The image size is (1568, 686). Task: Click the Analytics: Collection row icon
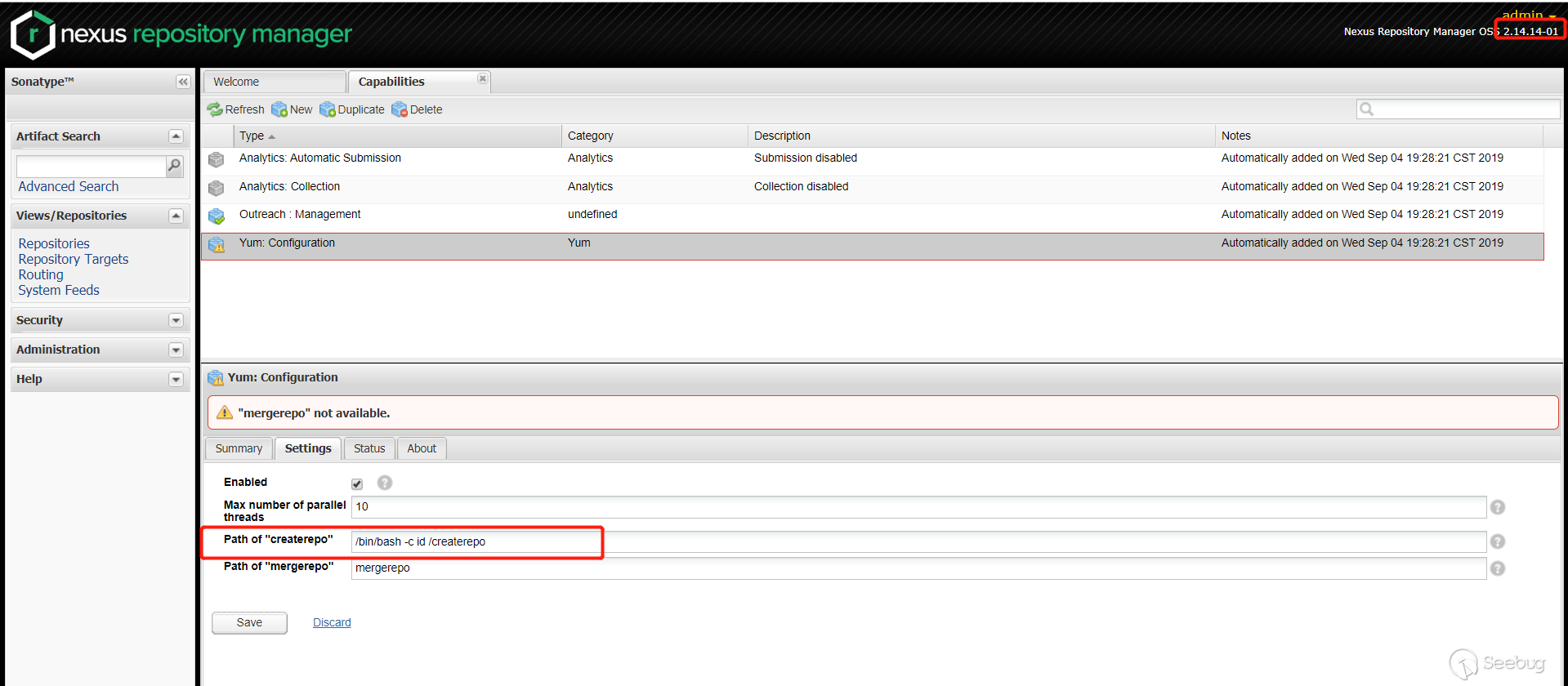[216, 188]
